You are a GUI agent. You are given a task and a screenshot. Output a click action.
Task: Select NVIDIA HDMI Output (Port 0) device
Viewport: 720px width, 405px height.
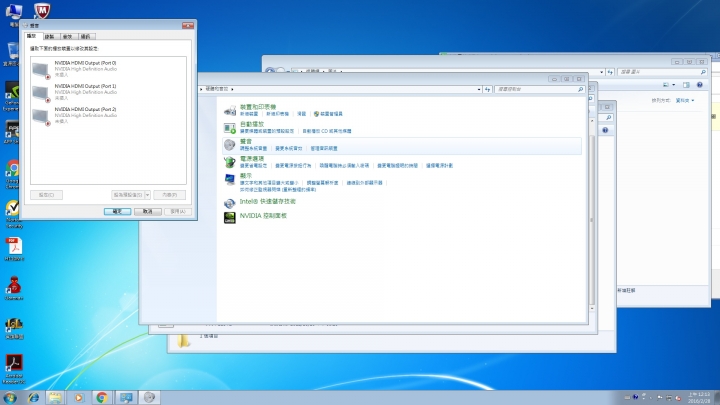click(108, 69)
